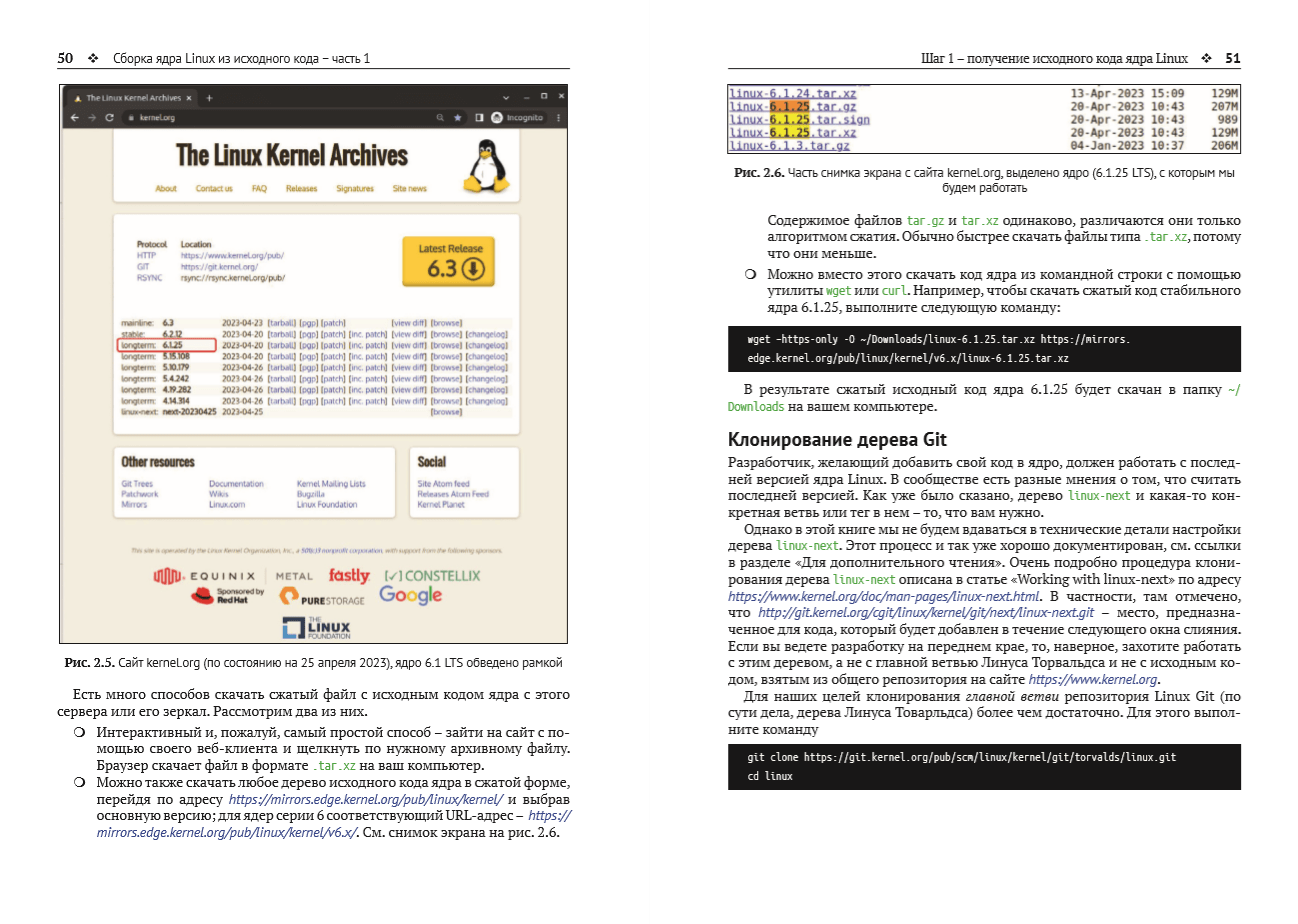Click the zoom magnifier in address bar
The image size is (1298, 924).
click(440, 118)
